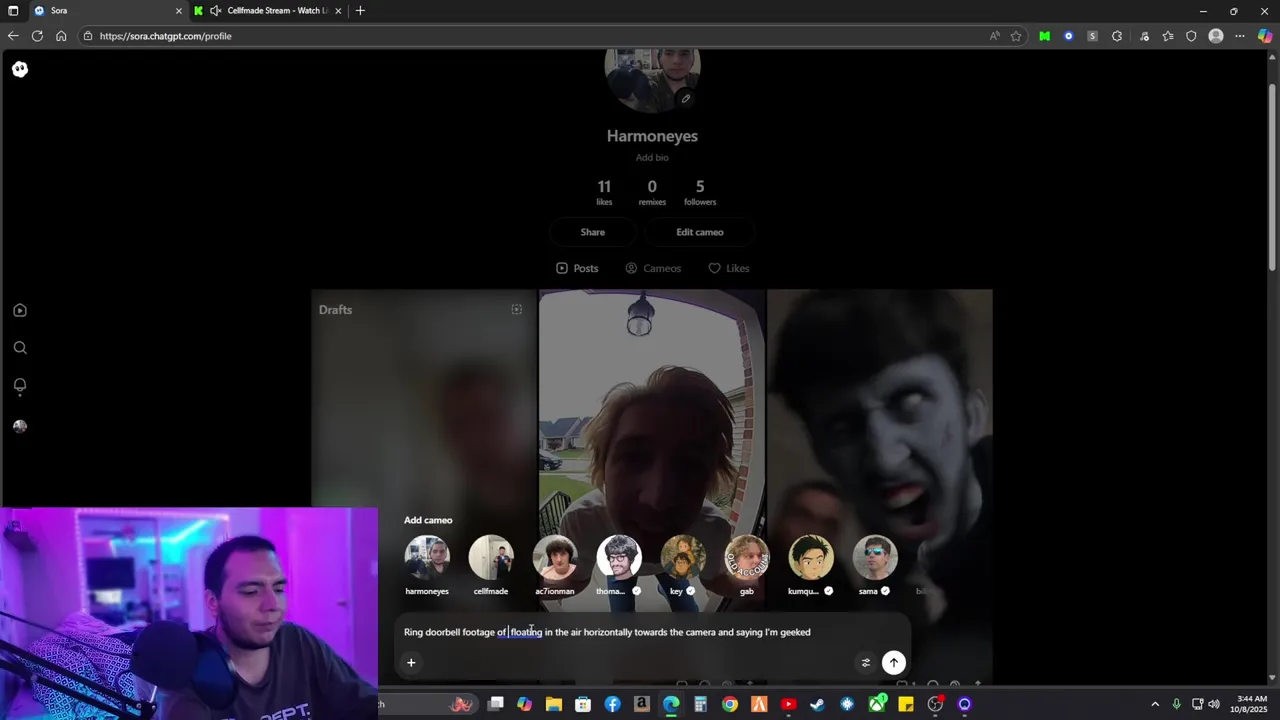Open File Explorer from the taskbar
The height and width of the screenshot is (720, 1280).
point(554,705)
